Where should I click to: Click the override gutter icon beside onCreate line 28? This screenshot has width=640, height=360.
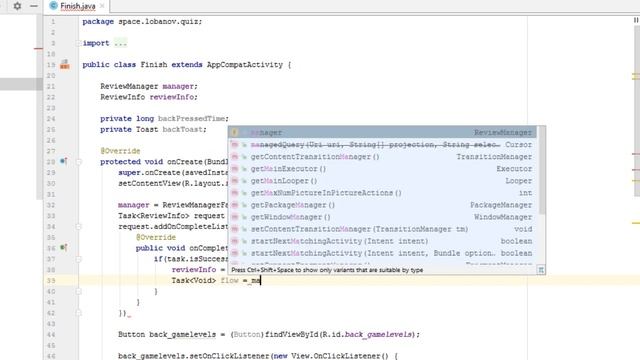(64, 161)
